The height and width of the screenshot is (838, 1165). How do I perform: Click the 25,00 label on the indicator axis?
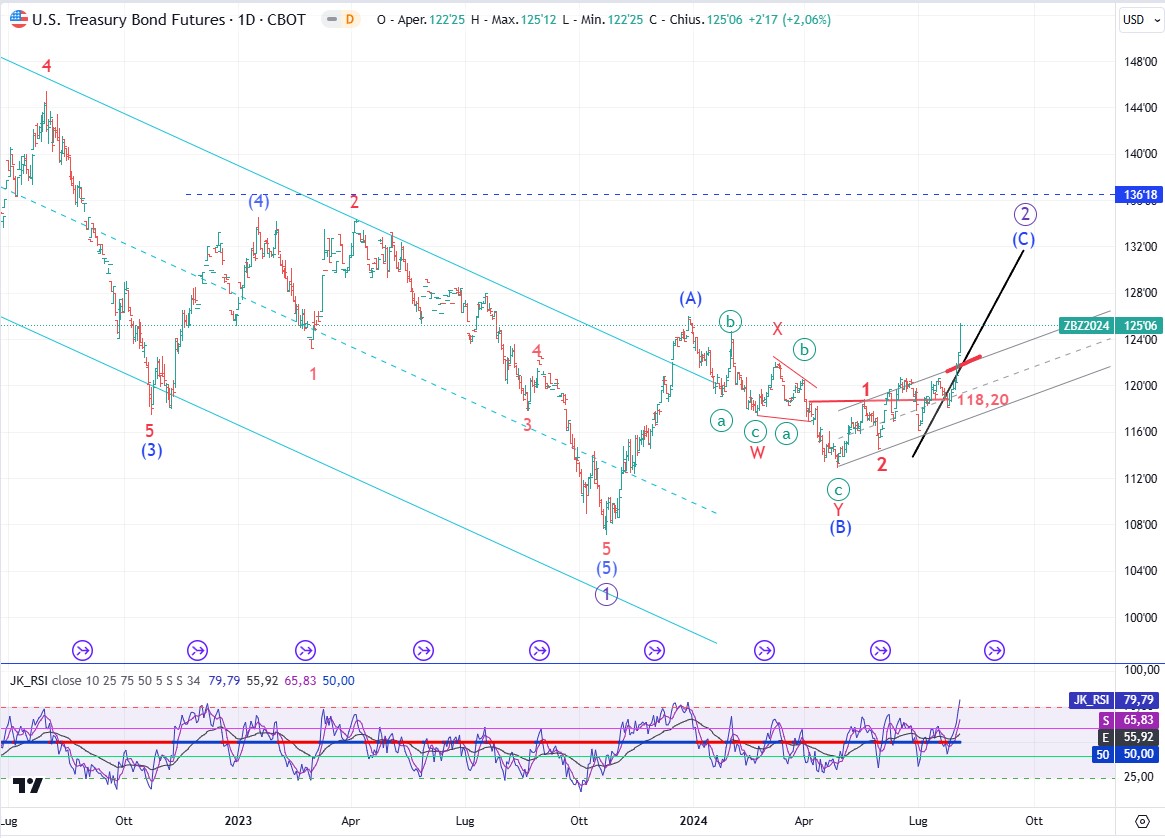(1139, 777)
